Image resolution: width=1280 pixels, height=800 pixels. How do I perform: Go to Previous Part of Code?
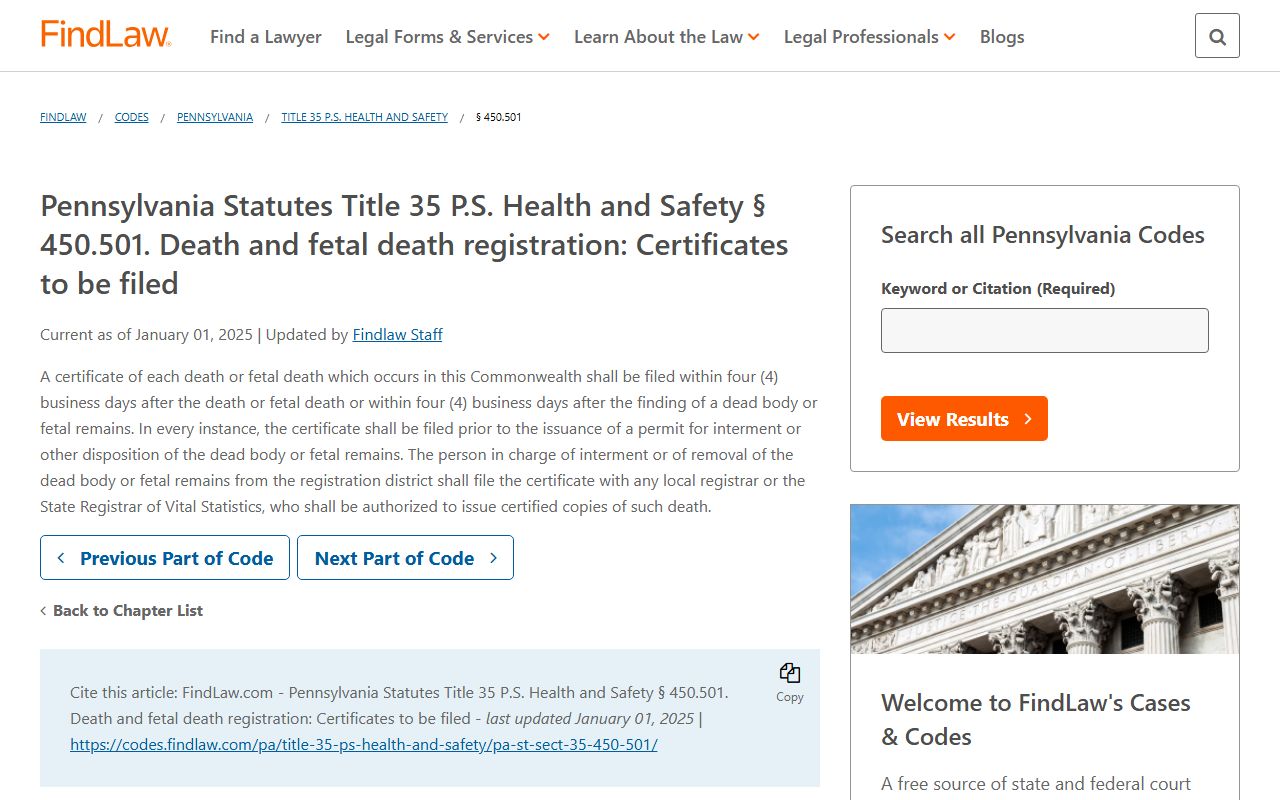coord(165,558)
